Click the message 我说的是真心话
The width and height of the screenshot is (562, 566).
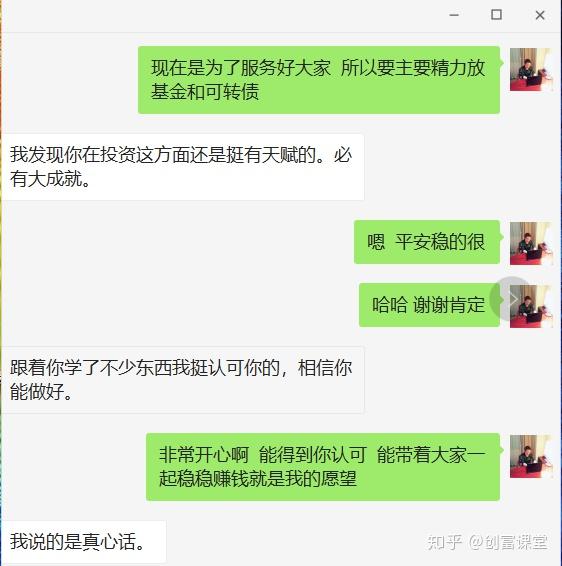[83, 542]
